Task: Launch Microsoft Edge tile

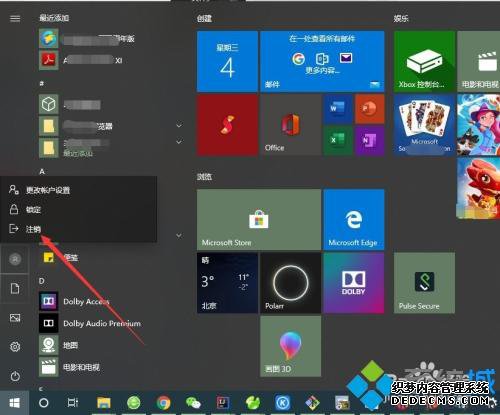Action: click(x=354, y=219)
